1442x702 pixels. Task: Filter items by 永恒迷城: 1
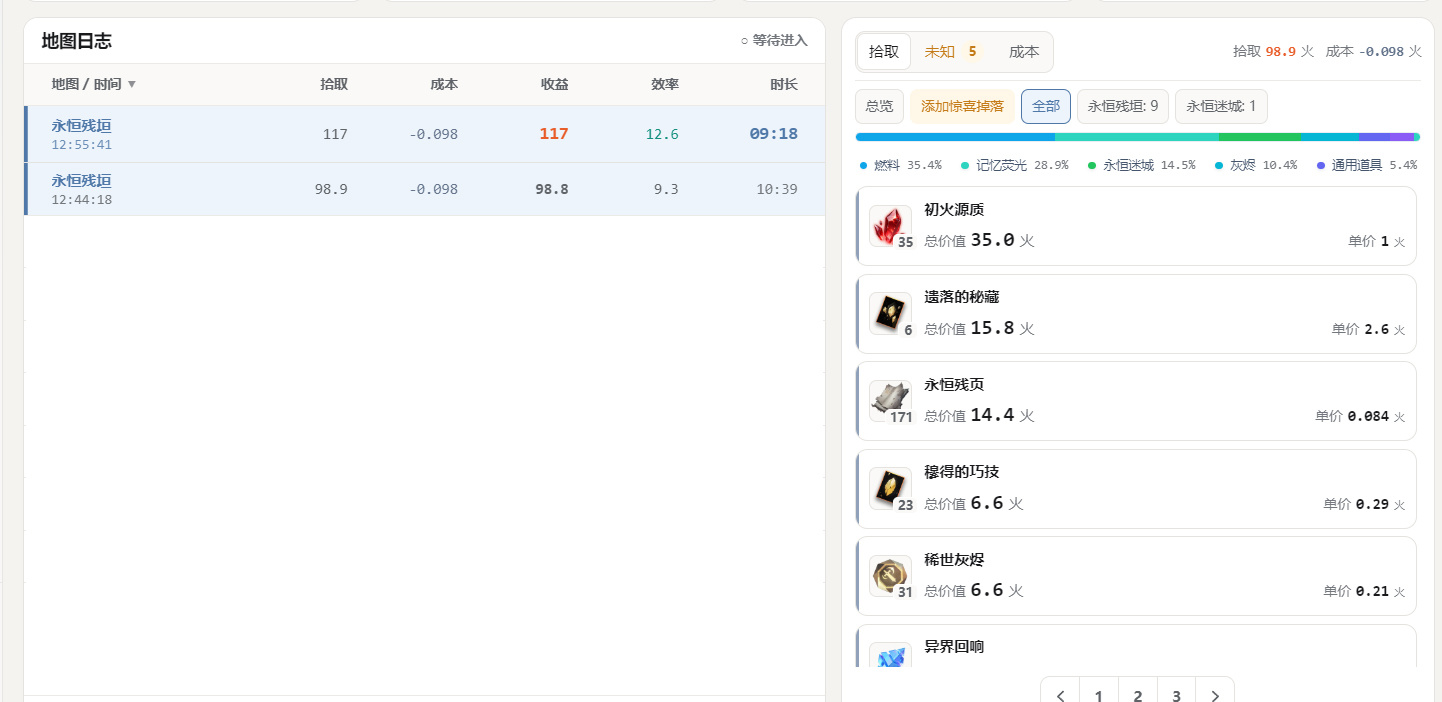tap(1221, 106)
